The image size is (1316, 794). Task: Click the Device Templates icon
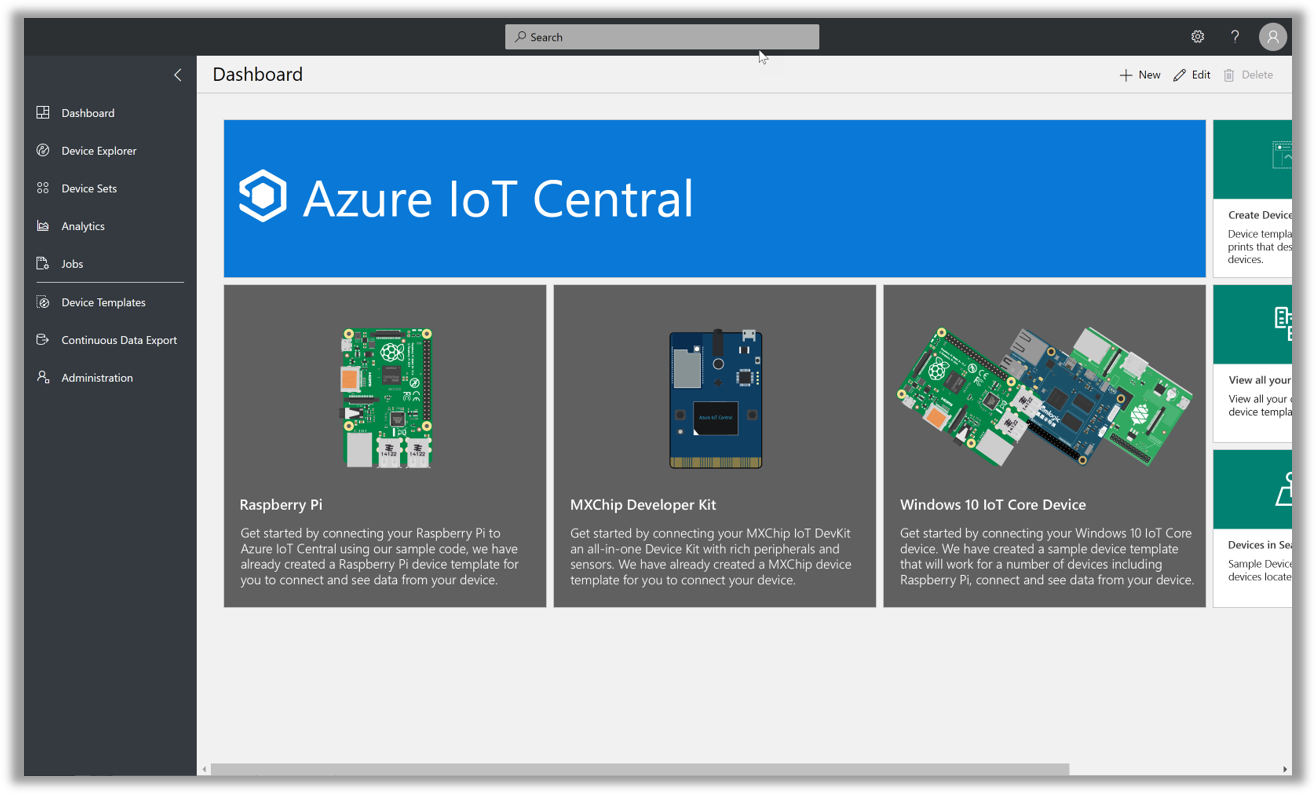43,302
